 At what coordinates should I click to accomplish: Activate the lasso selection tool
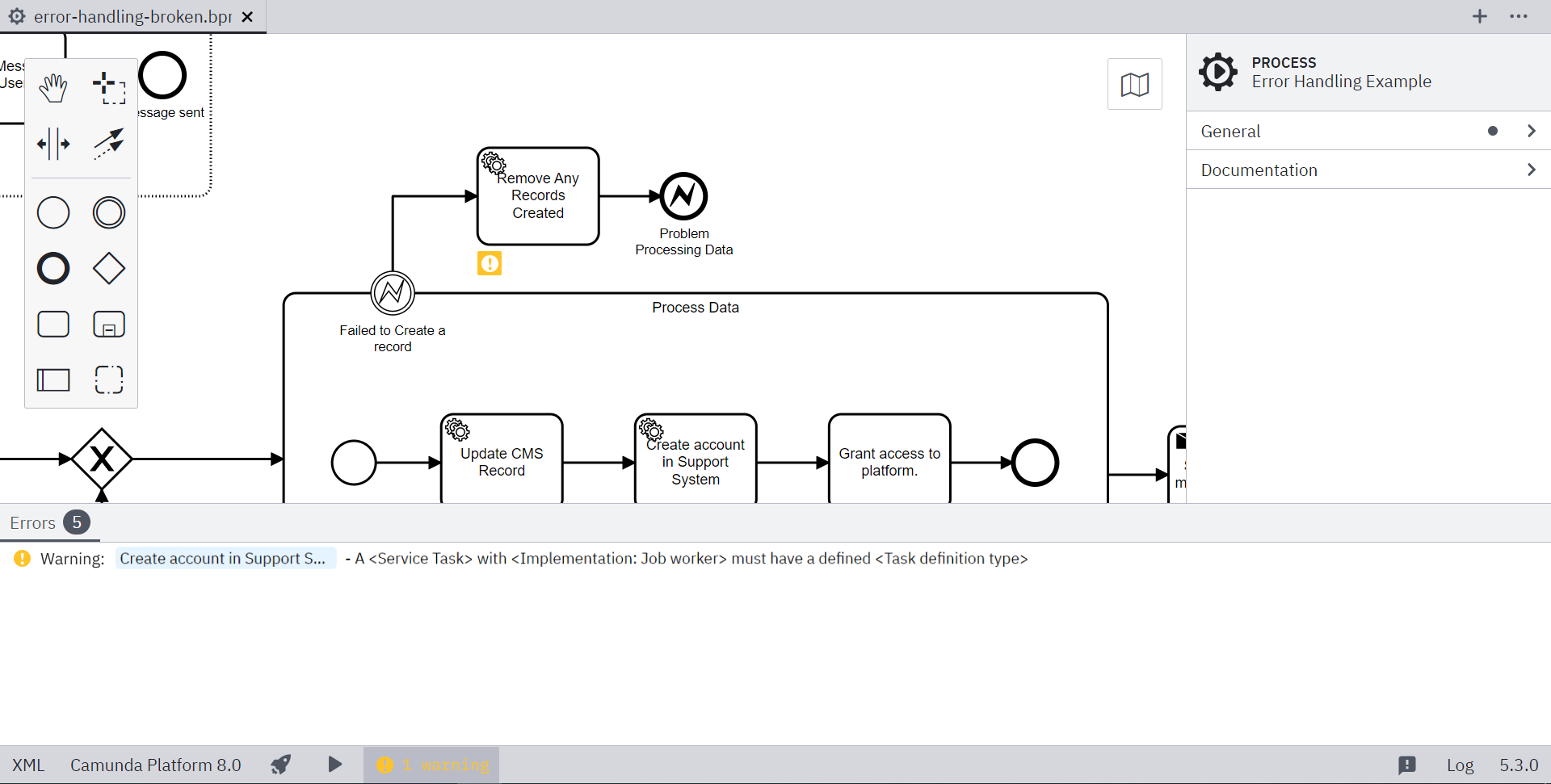pos(109,89)
